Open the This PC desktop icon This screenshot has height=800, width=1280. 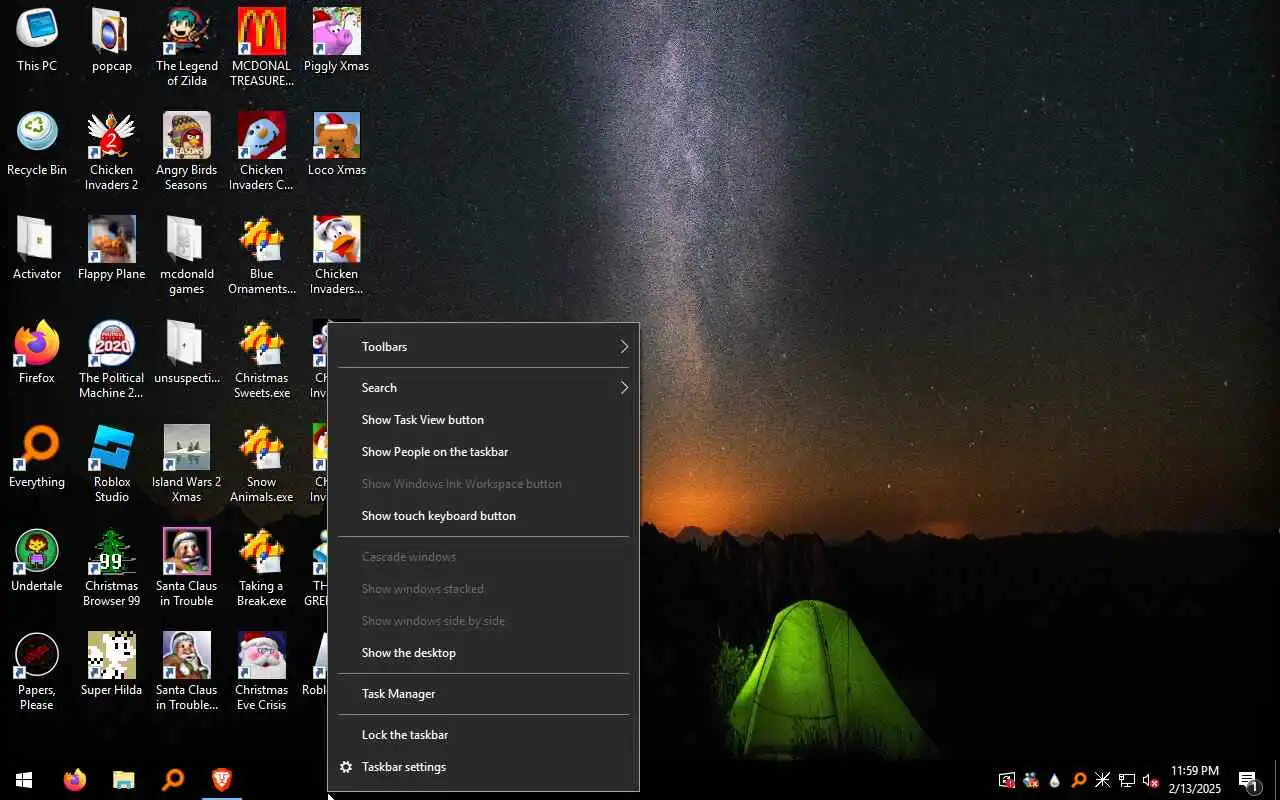(37, 41)
